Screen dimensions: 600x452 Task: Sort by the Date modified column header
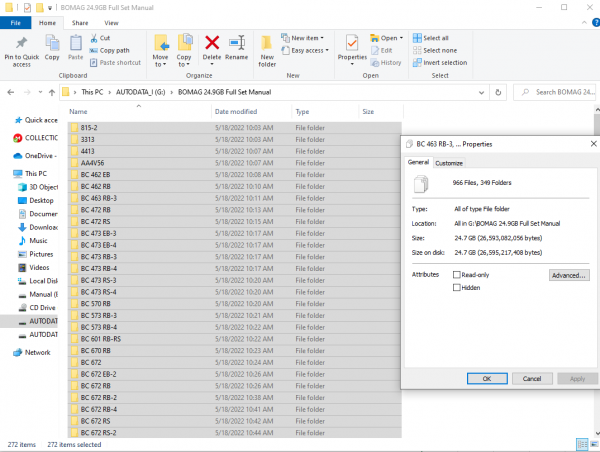[x=236, y=112]
